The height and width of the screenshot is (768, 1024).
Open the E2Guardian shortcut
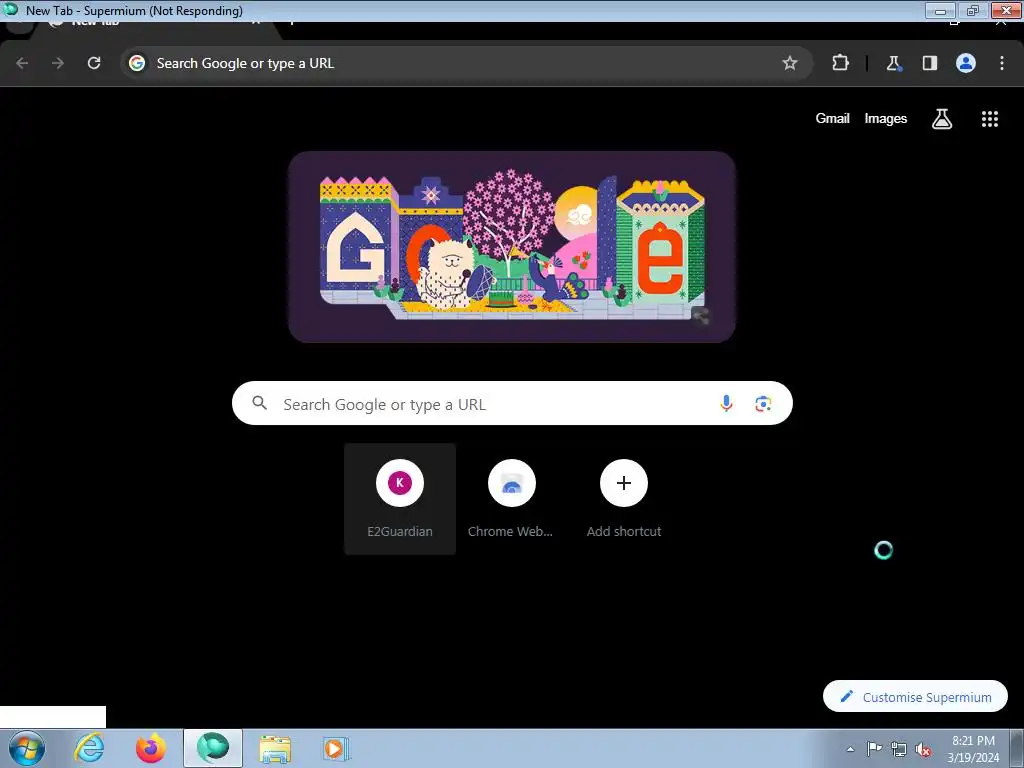(400, 499)
